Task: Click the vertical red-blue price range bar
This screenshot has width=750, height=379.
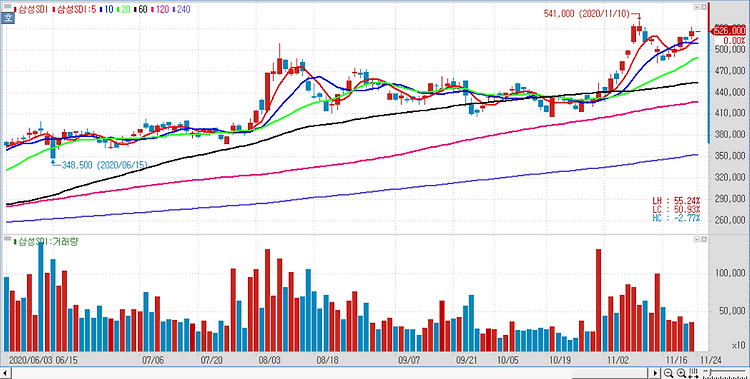Action: [x=709, y=73]
